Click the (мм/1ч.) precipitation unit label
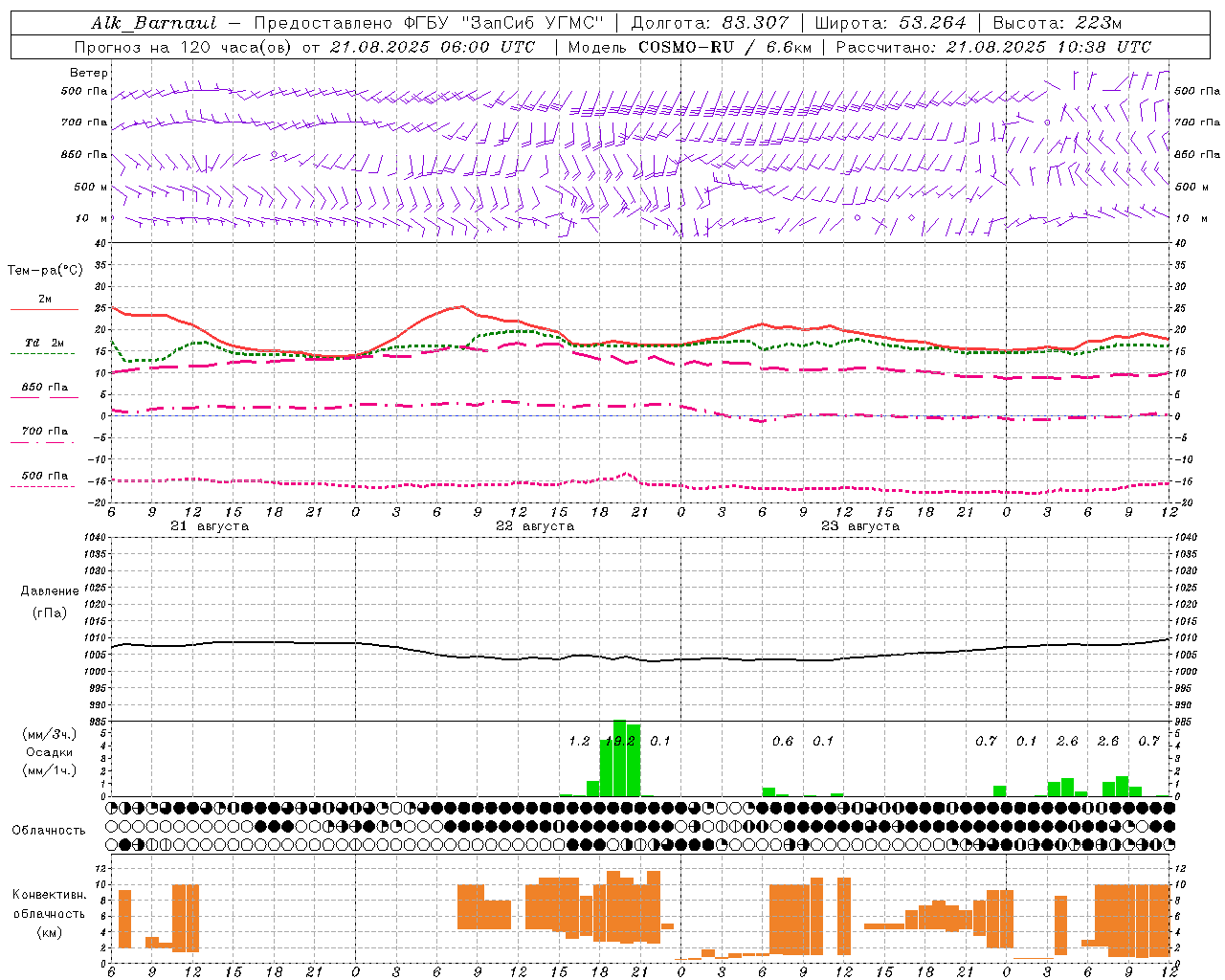This screenshot has height=980, width=1225. pos(49,770)
